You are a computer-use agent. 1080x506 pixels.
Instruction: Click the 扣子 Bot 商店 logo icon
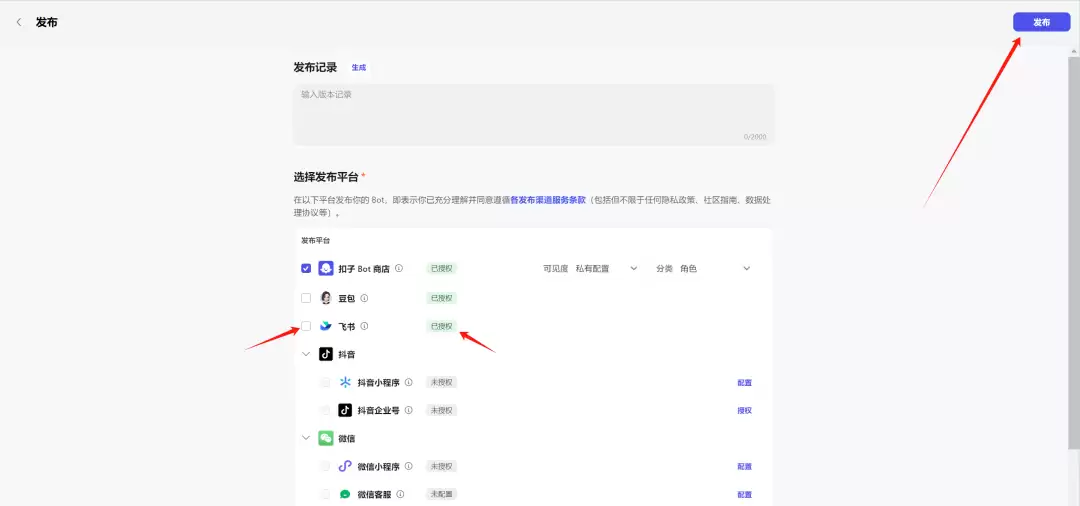(x=326, y=268)
